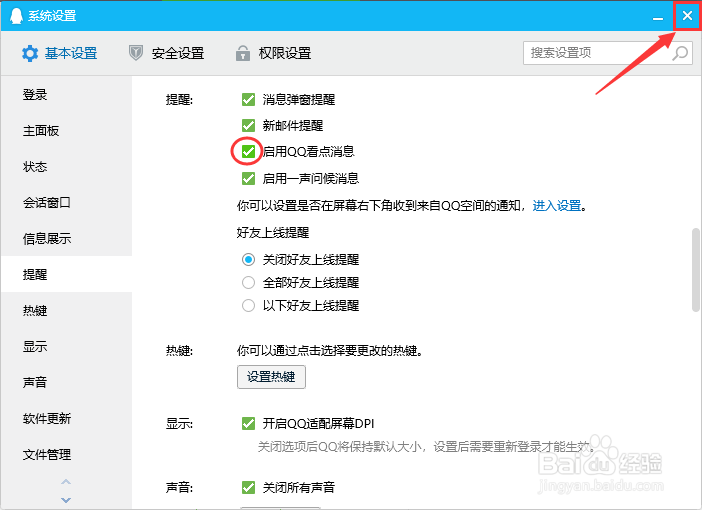Screen dimensions: 702x510
Task: Toggle 开启QQ适配屏幕DPI checkbox
Action: click(248, 423)
